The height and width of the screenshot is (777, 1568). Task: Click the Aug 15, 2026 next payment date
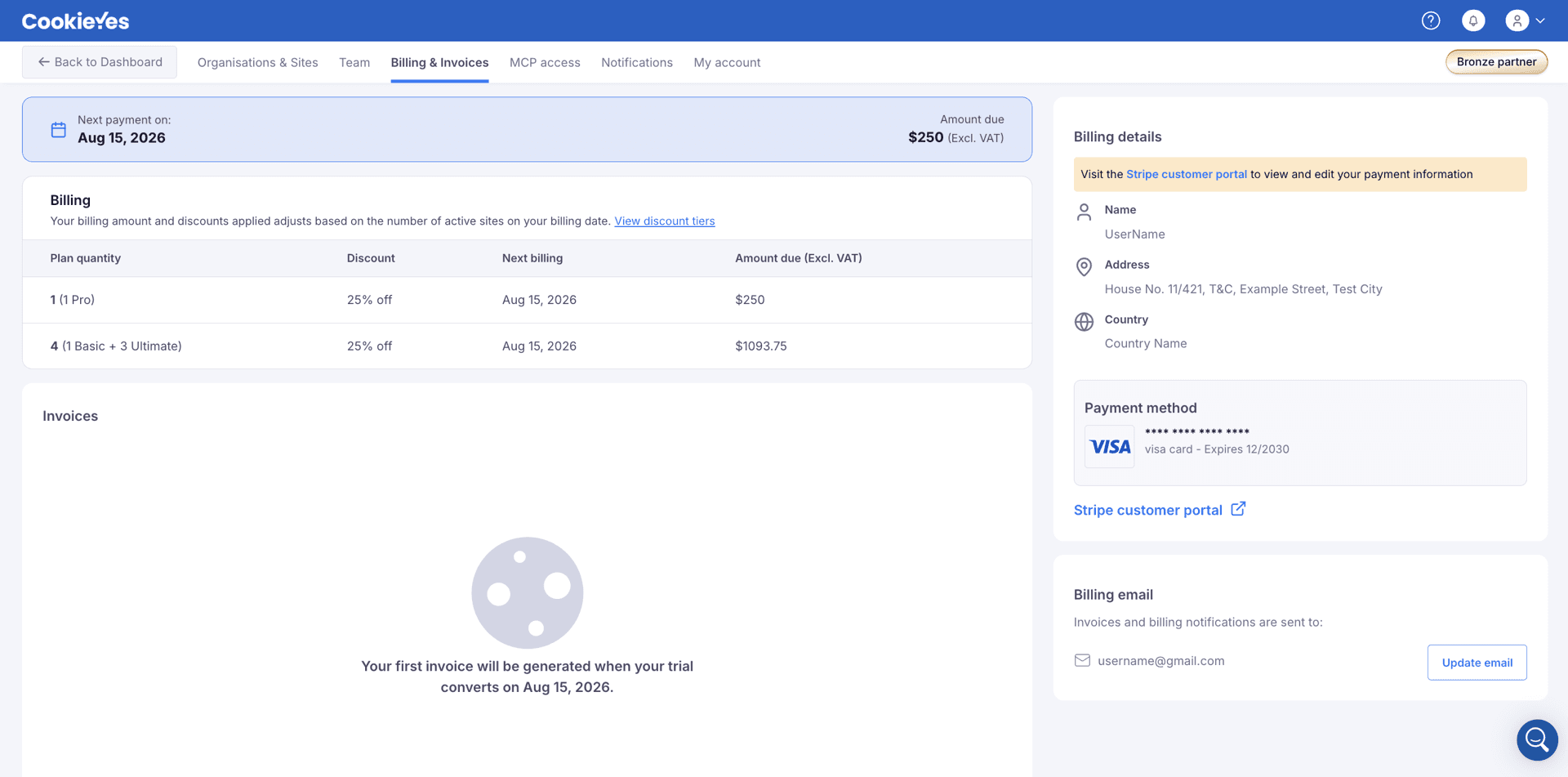point(122,138)
